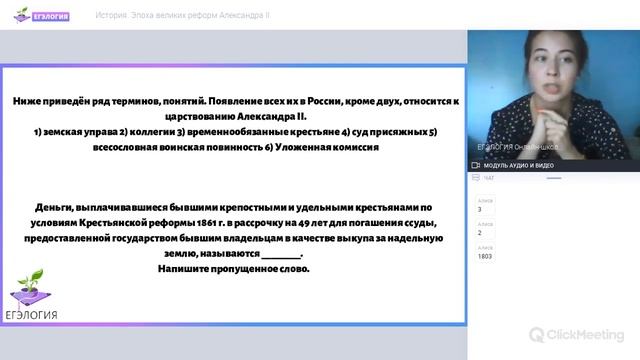This screenshot has width=640, height=360.
Task: Open the Чат panel header label
Action: pyautogui.click(x=489, y=178)
